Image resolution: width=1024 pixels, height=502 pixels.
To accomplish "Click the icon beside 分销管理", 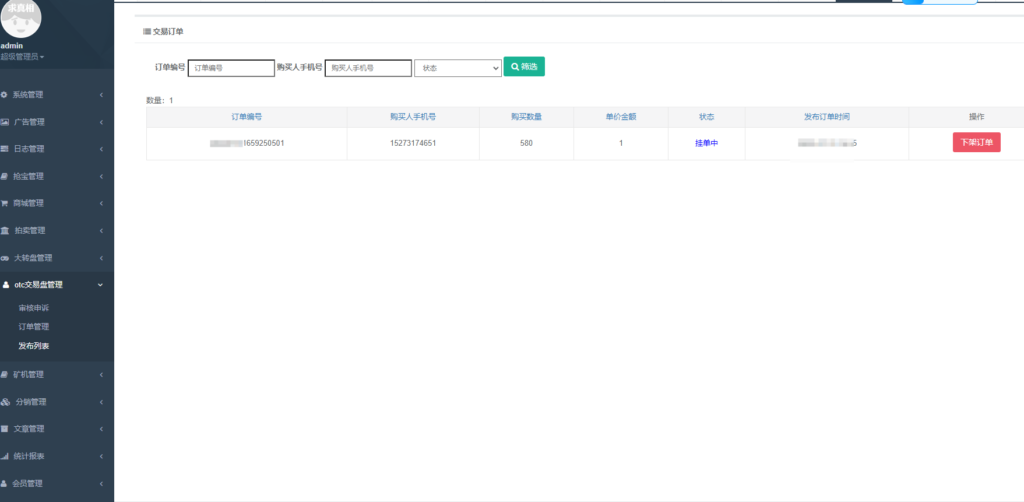I will [x=5, y=402].
